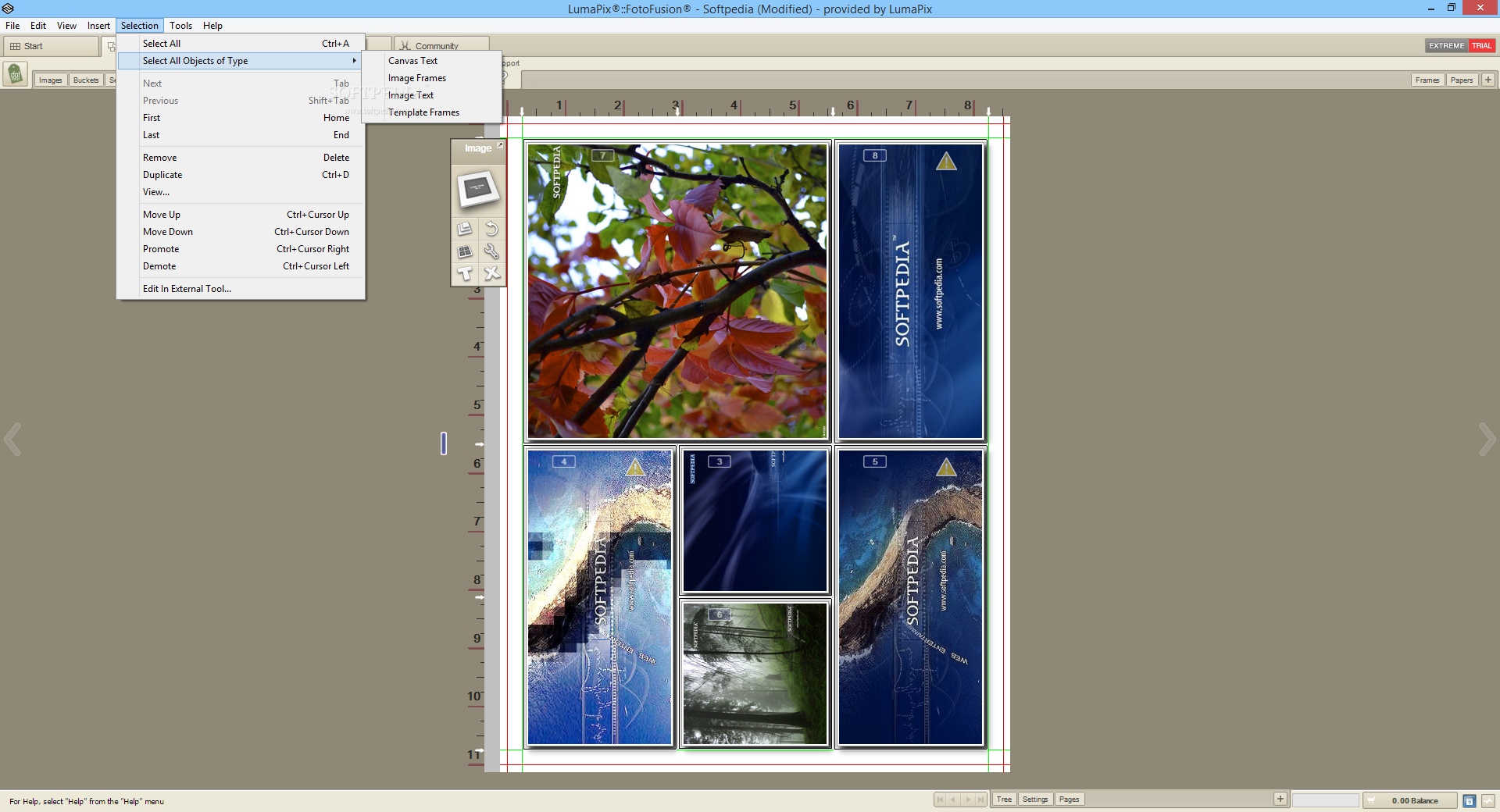The width and height of the screenshot is (1500, 812).
Task: Click warning triangle on frame 8
Action: [x=946, y=162]
